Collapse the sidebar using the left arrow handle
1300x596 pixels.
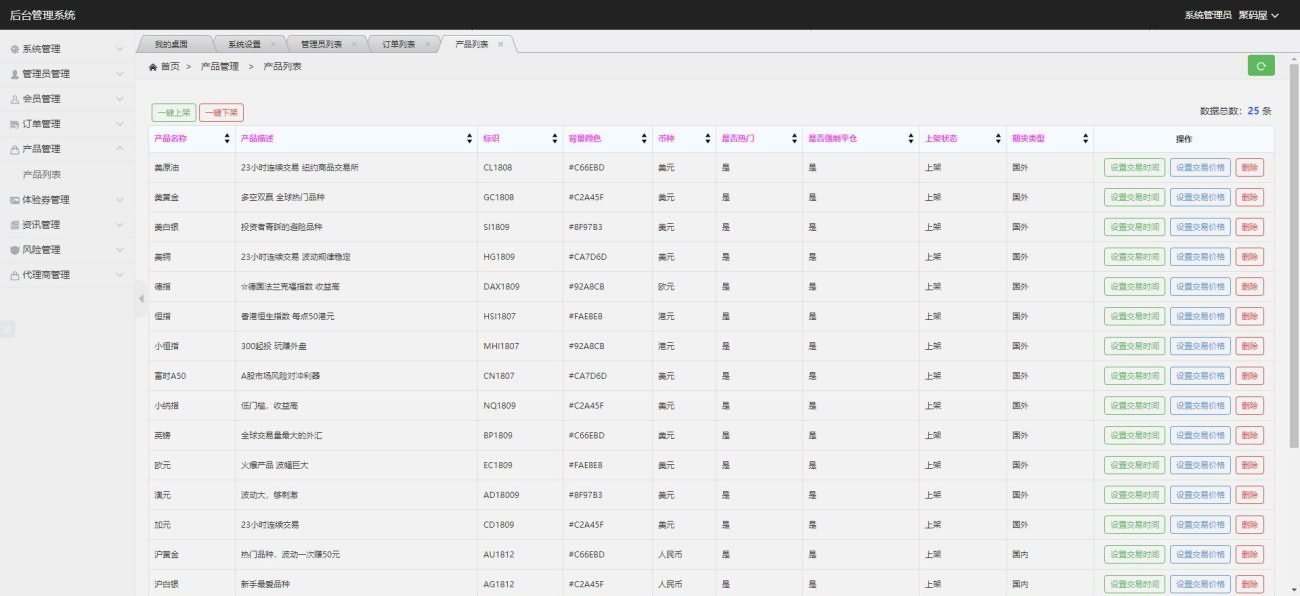point(141,298)
